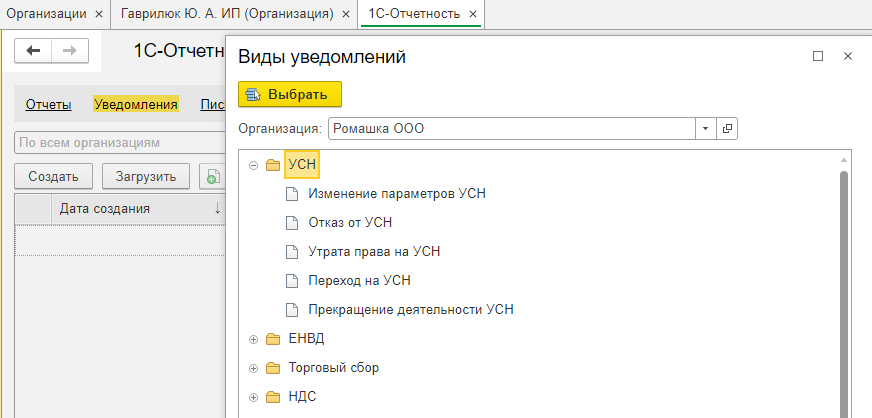872x418 pixels.
Task: Click the forward navigation arrow
Action: [x=70, y=51]
